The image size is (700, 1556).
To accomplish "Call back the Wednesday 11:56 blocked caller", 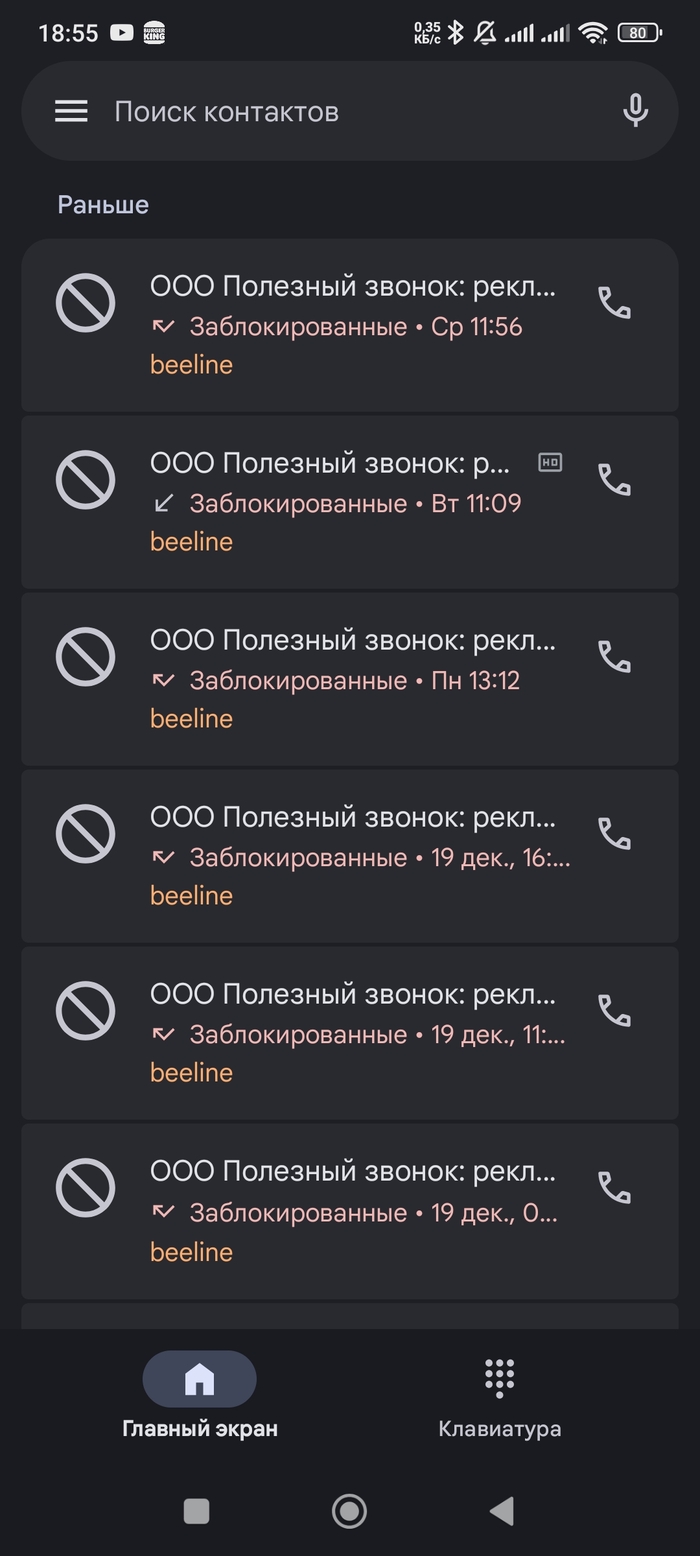I will click(614, 303).
